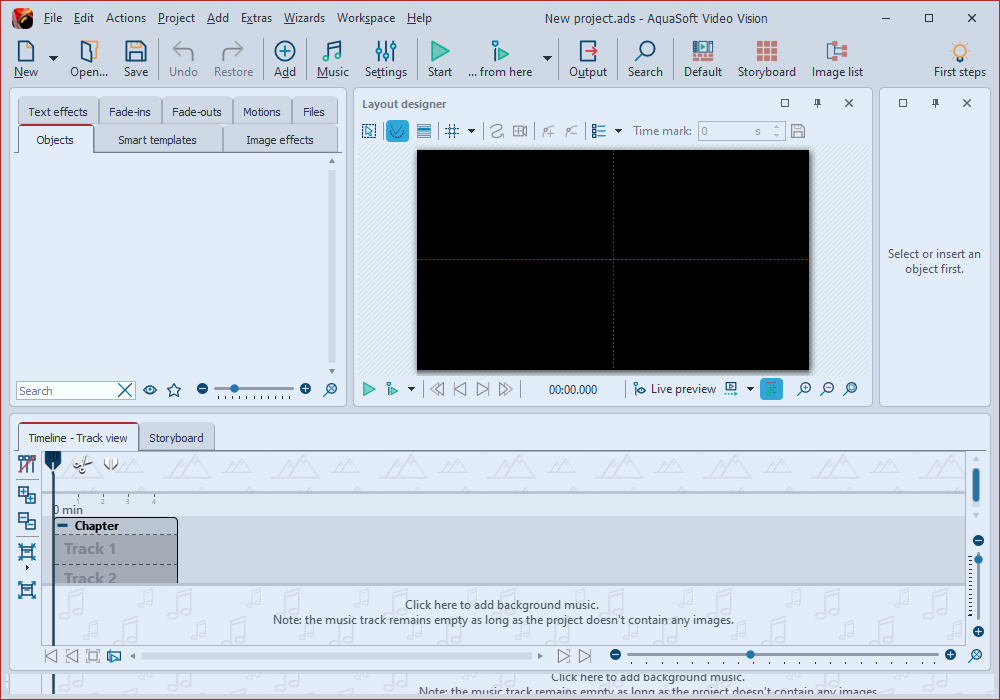Toggle the favorites star in the toolbox
1000x700 pixels.
pyautogui.click(x=174, y=390)
